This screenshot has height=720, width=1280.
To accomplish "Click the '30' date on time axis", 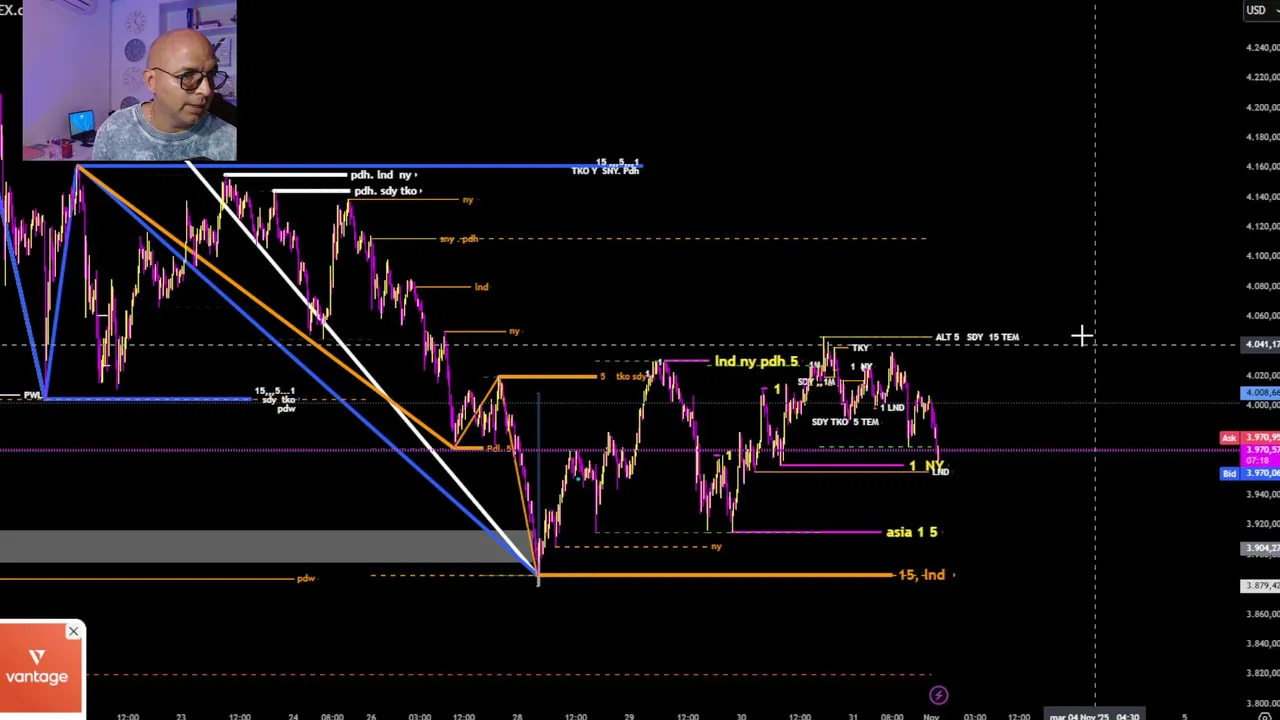I will [741, 716].
